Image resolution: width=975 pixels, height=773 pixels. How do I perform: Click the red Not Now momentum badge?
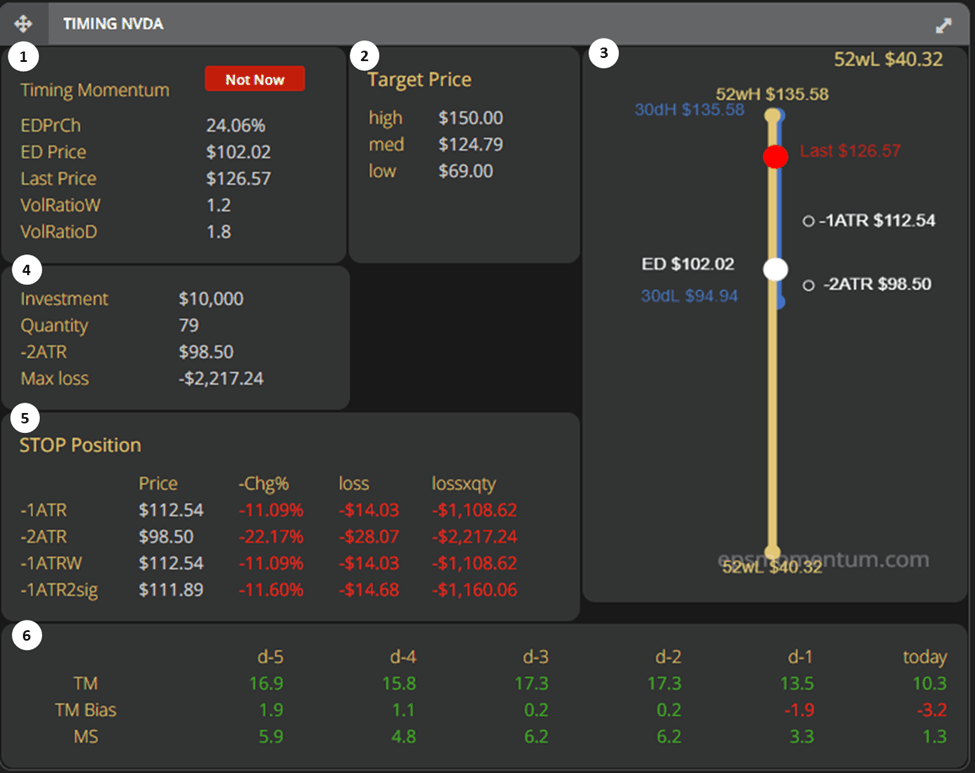click(x=255, y=79)
